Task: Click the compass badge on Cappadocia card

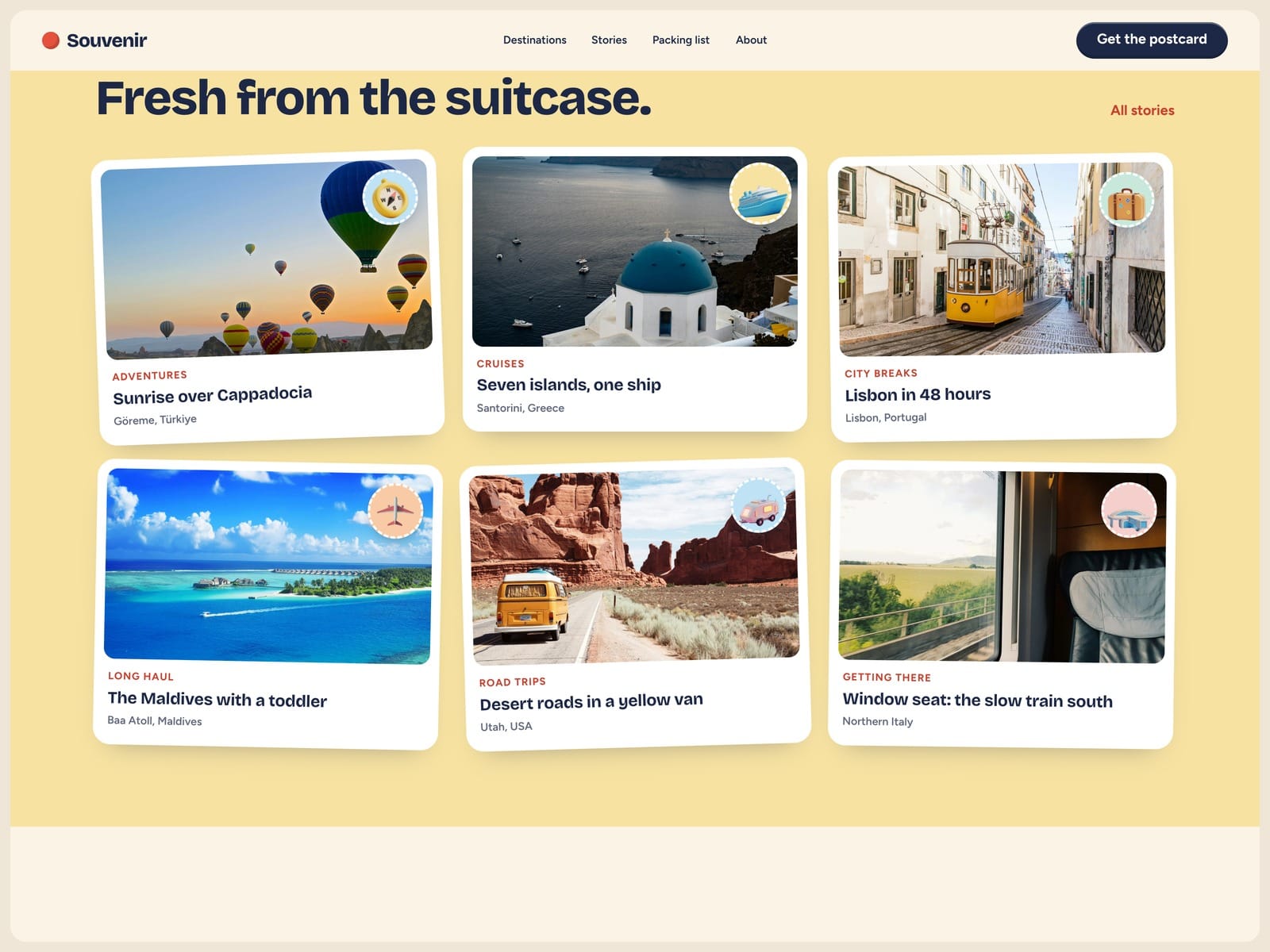Action: pos(390,198)
